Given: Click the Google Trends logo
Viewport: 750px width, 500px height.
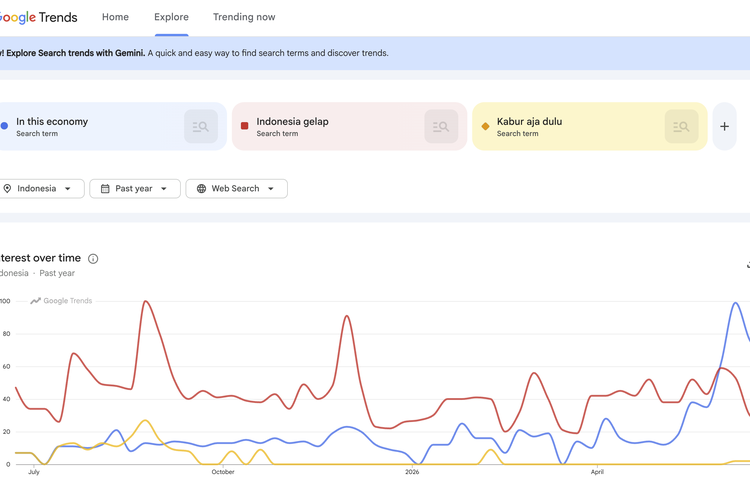Looking at the screenshot, I should tap(37, 18).
